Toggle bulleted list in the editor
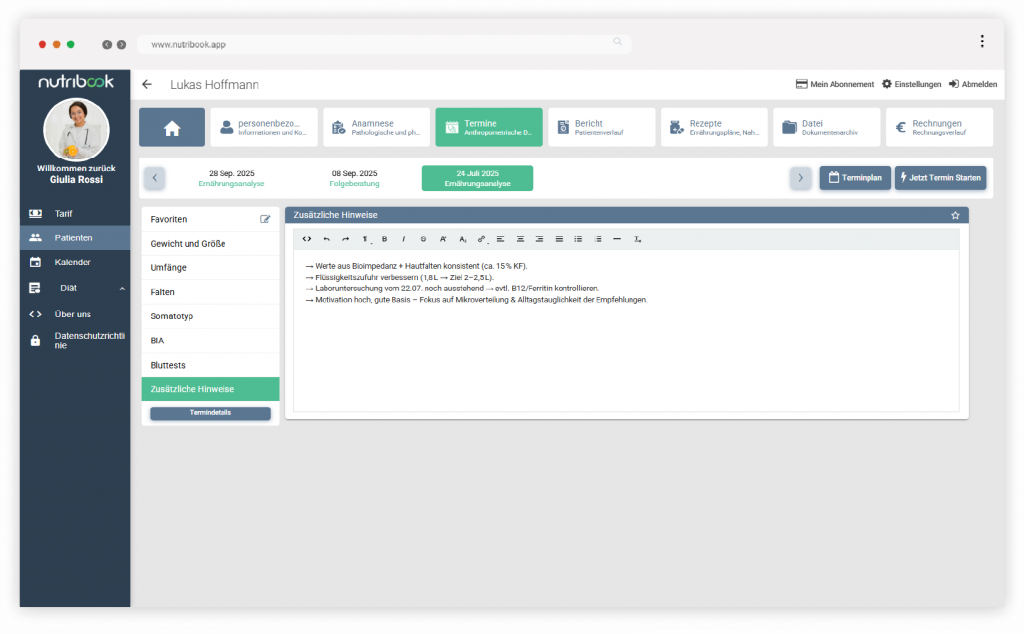Screen dimensions: 1024x634 tap(578, 239)
